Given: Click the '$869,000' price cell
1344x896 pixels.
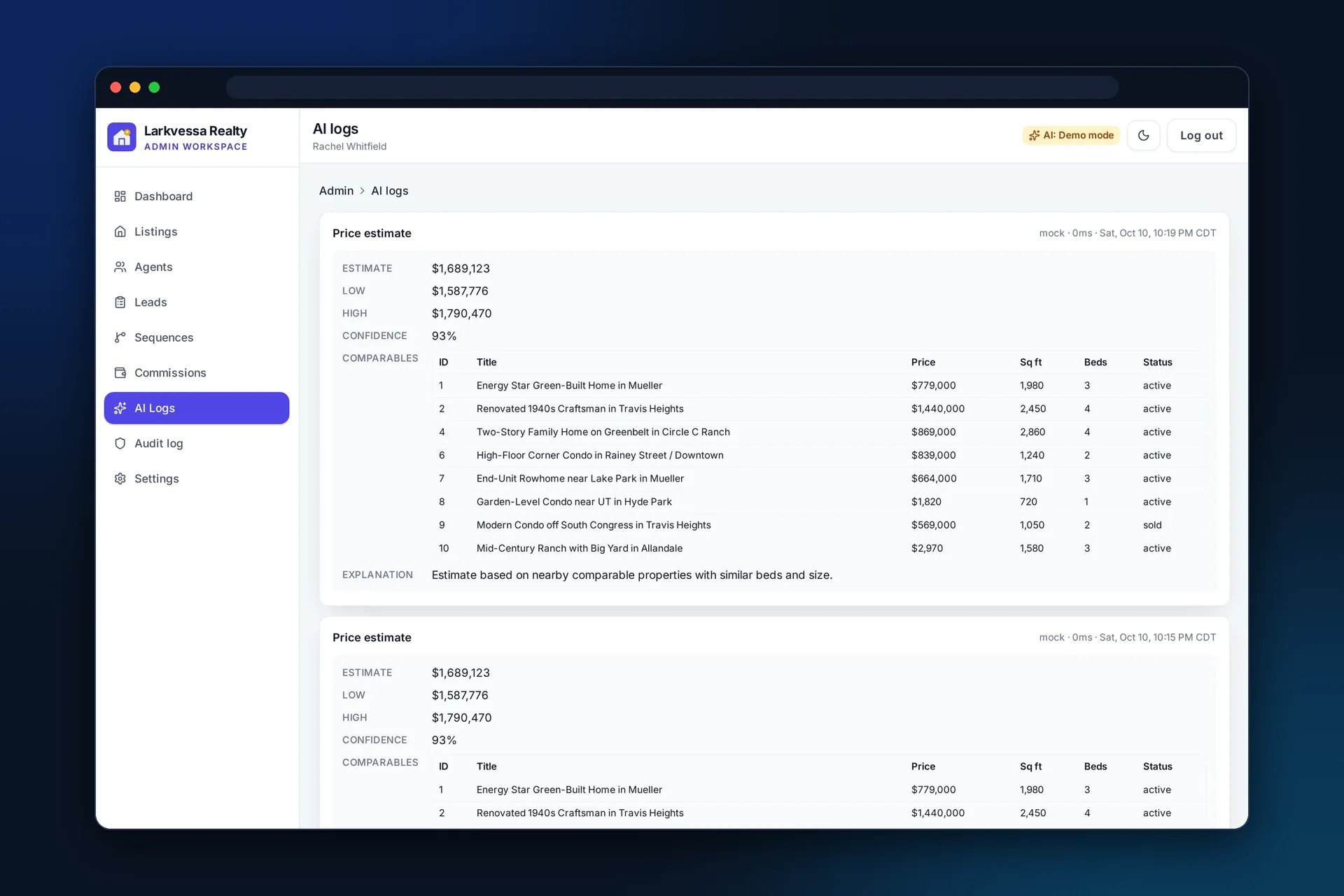Looking at the screenshot, I should coord(933,432).
